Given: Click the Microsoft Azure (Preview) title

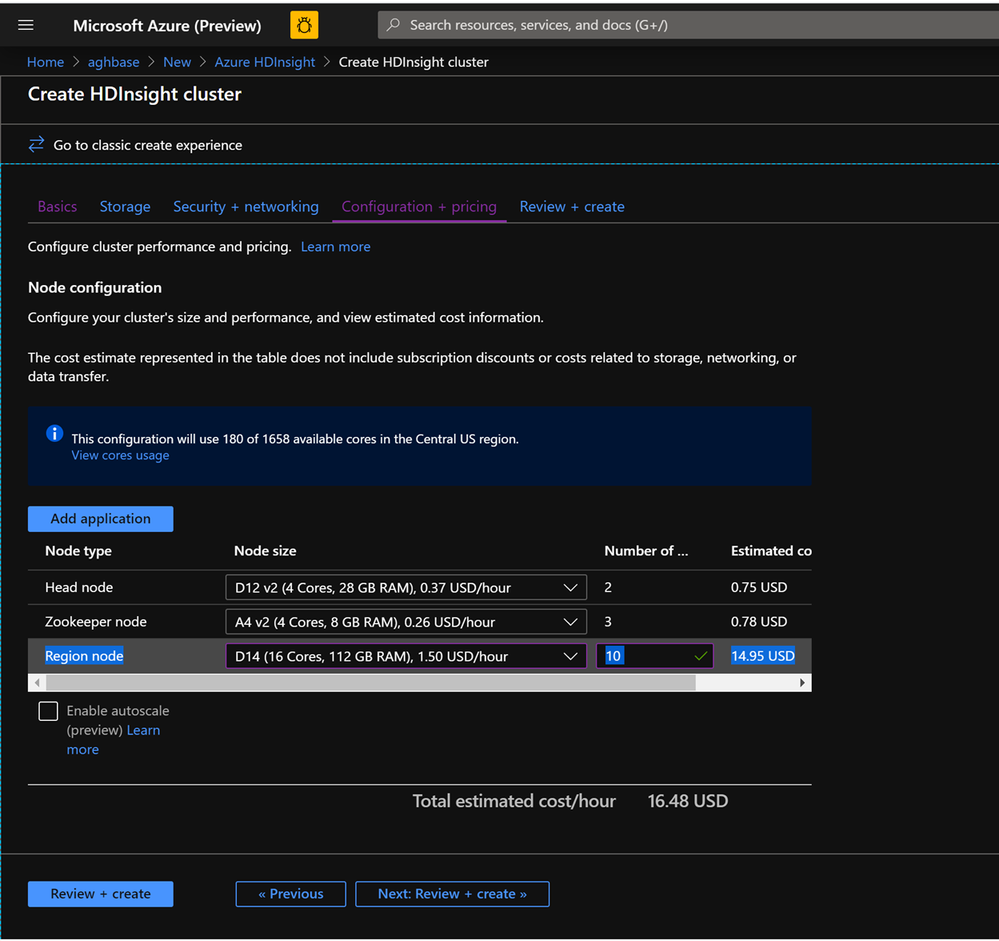Looking at the screenshot, I should point(167,25).
